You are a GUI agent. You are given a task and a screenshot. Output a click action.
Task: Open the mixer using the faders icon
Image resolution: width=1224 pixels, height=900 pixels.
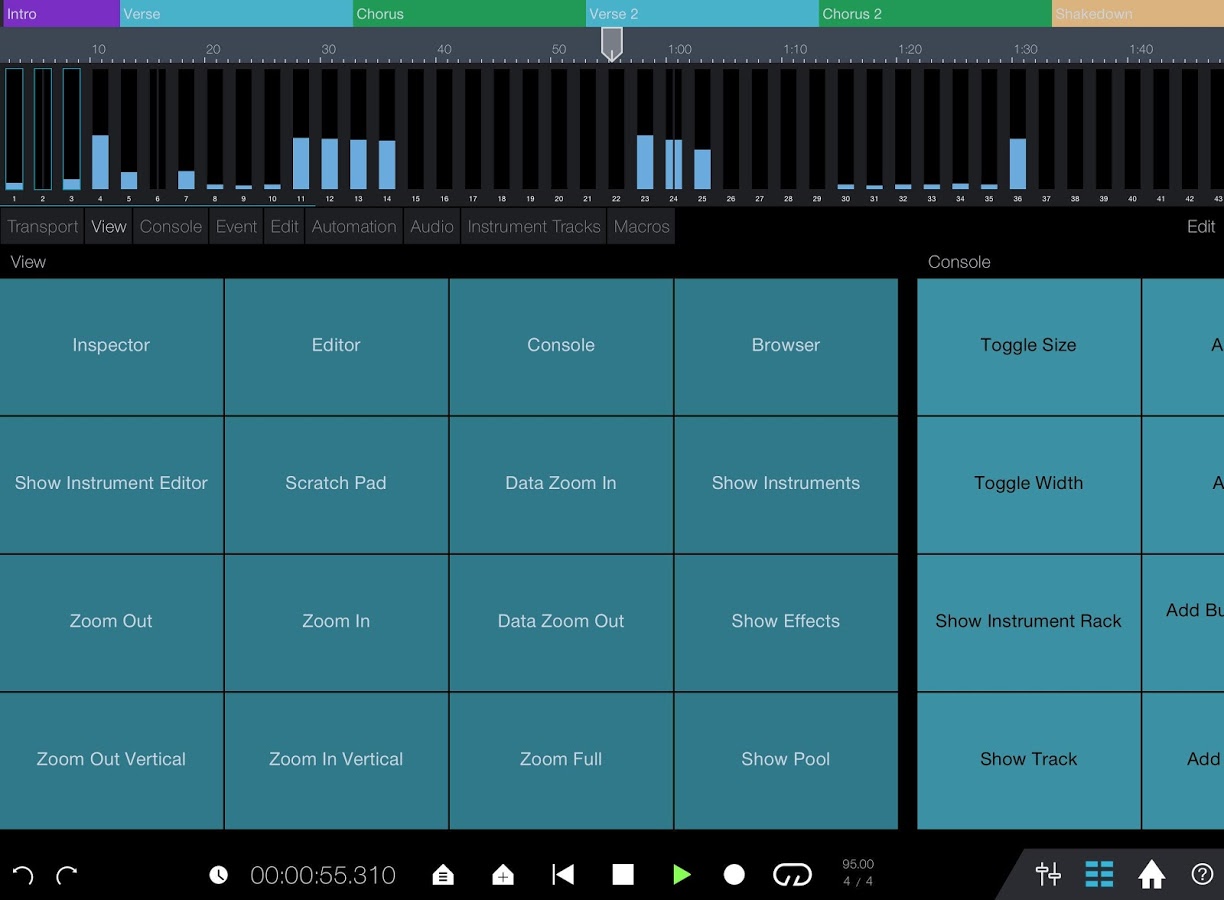[1047, 874]
